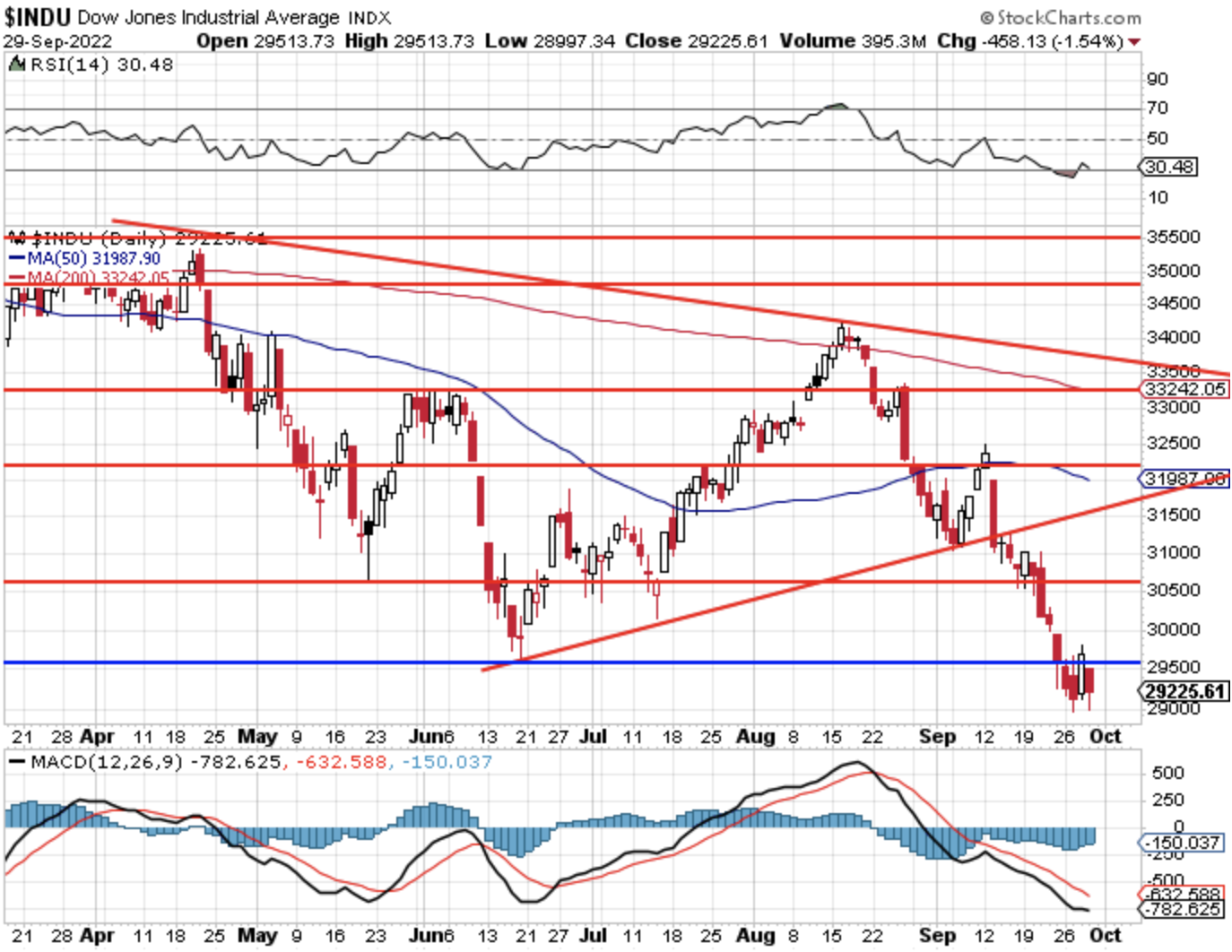Image resolution: width=1232 pixels, height=952 pixels.
Task: Click the 31000 price axis label
Action: point(1173,552)
